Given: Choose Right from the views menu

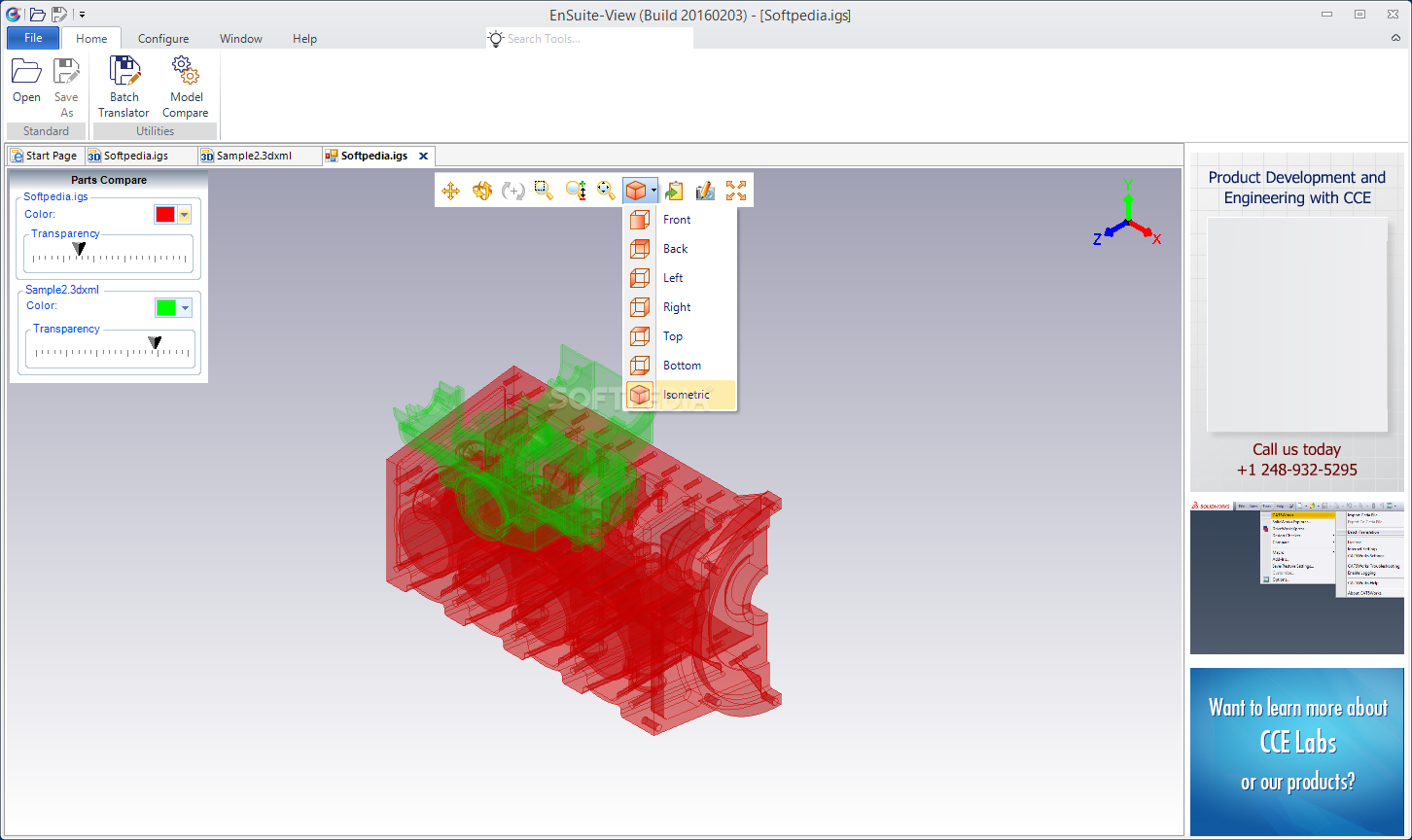Looking at the screenshot, I should pos(681,307).
